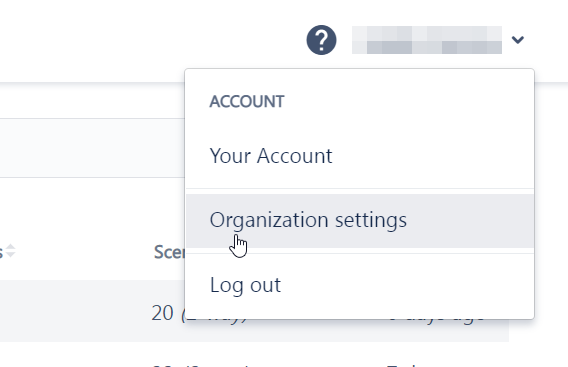
Task: Click the blurred account name in header
Action: 427,40
